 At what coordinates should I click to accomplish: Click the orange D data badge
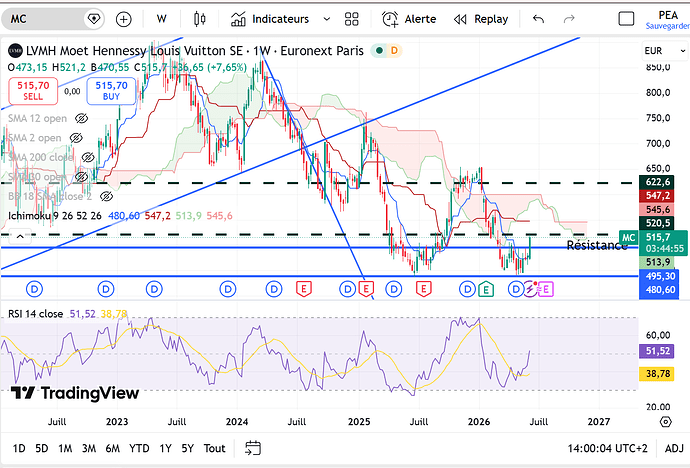coord(394,51)
